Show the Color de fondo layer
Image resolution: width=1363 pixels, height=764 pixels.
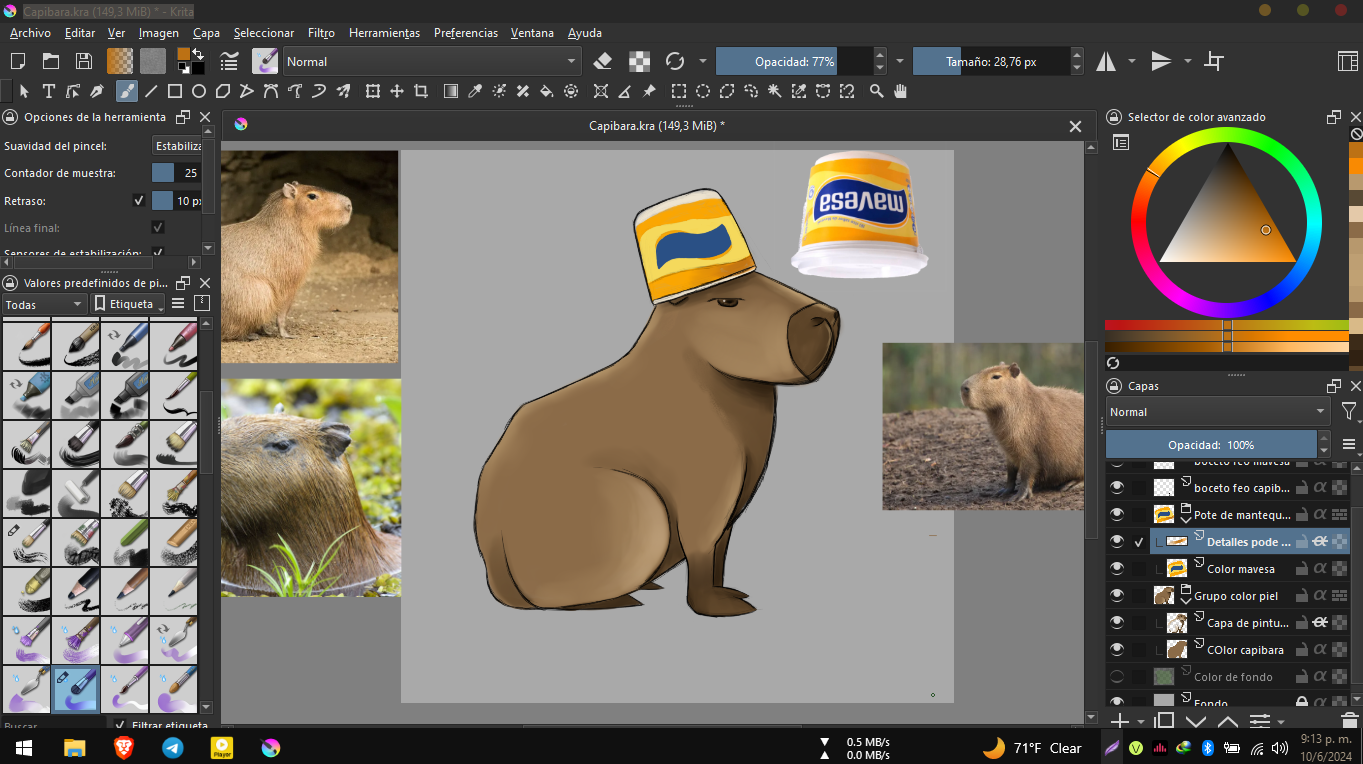pos(1117,676)
